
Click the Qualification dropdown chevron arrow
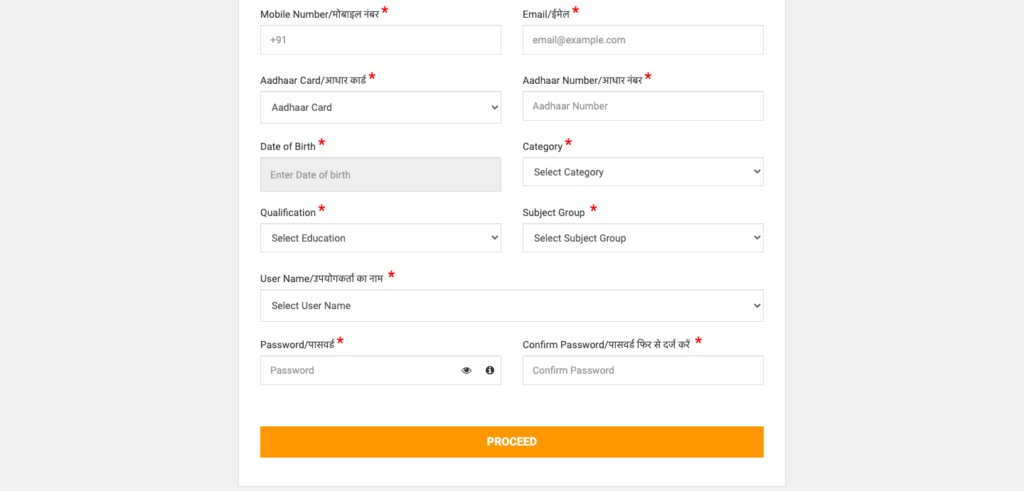click(494, 238)
